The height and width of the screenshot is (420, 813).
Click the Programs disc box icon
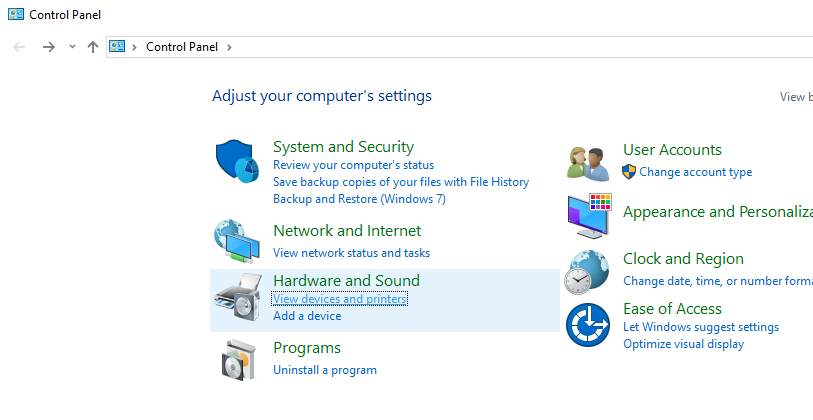click(x=239, y=360)
